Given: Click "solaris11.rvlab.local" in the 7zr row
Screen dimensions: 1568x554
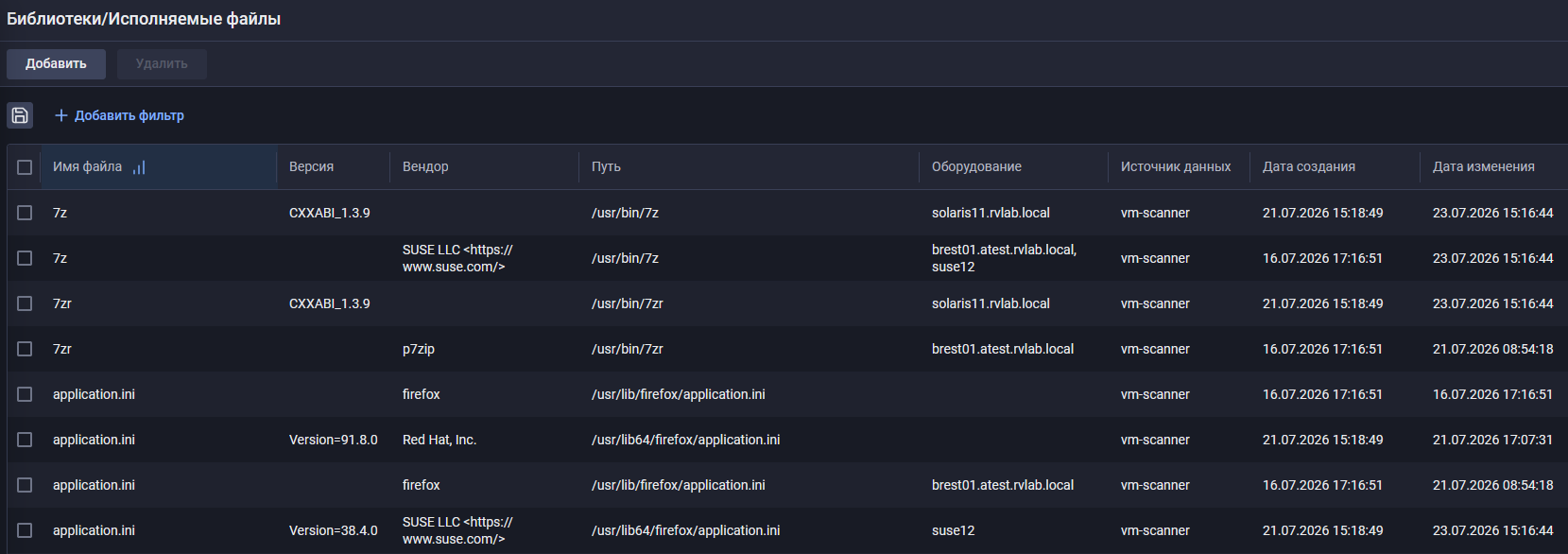Looking at the screenshot, I should coord(991,303).
